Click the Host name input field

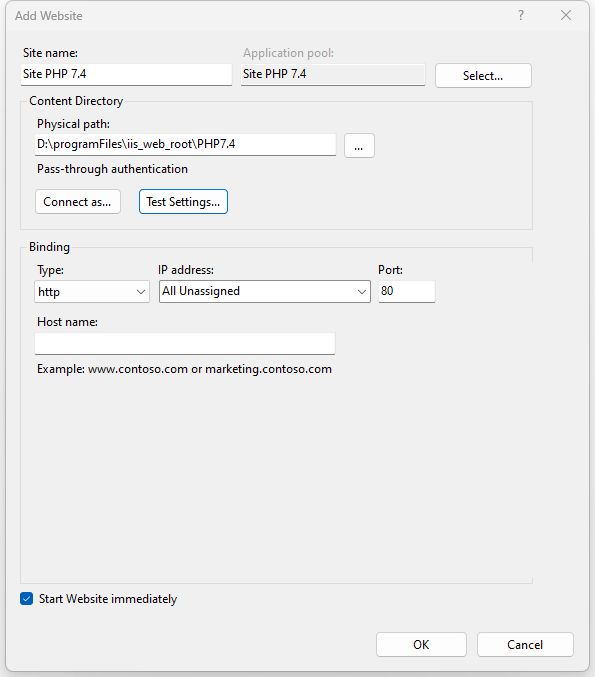pyautogui.click(x=185, y=344)
